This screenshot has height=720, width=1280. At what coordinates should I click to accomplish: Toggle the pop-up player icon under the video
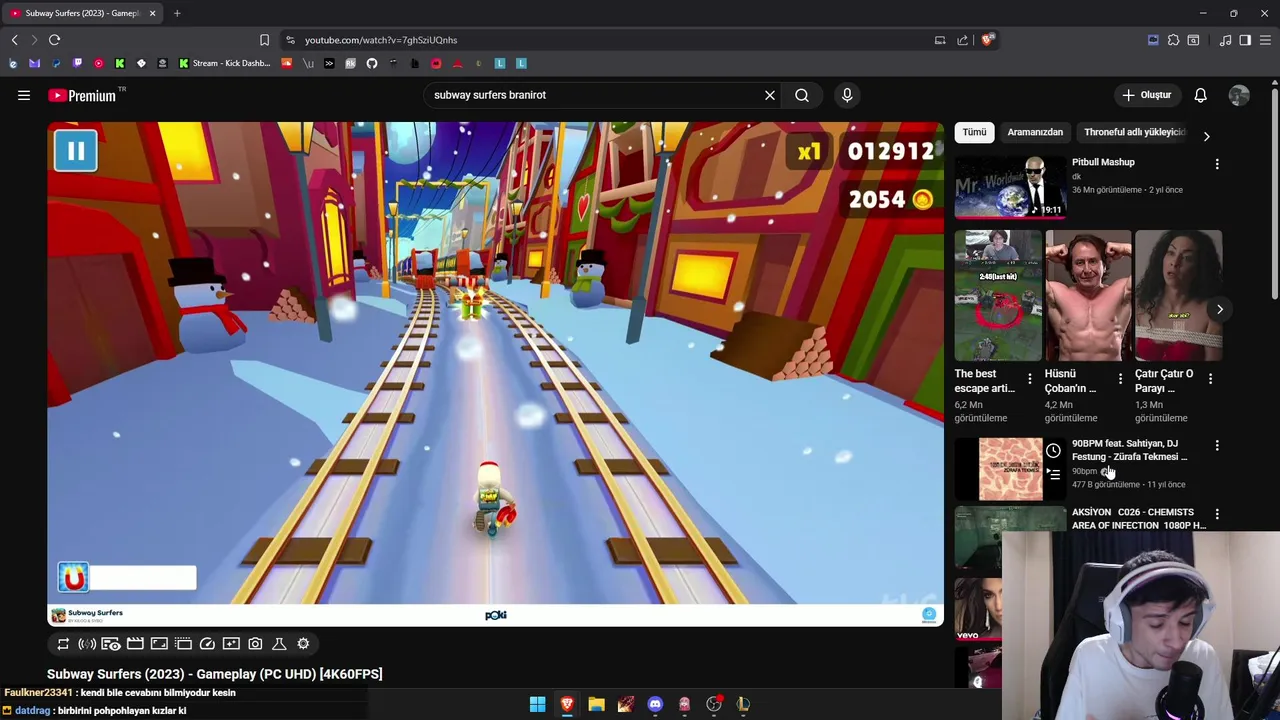[183, 644]
